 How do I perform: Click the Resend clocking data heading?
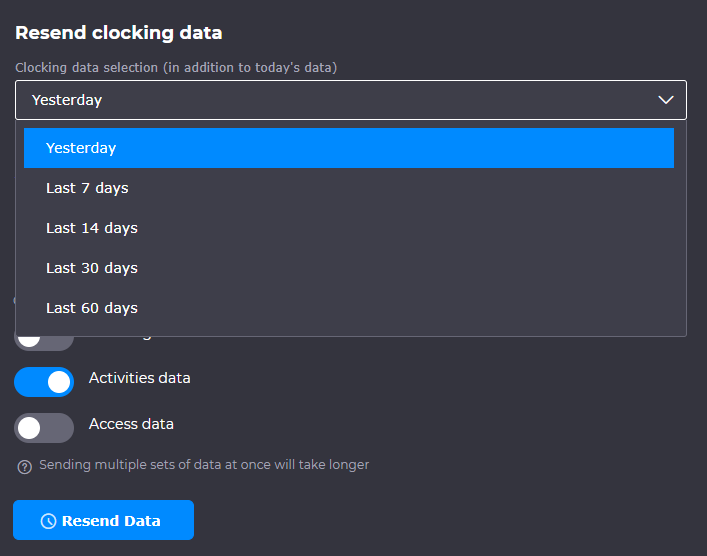(118, 33)
